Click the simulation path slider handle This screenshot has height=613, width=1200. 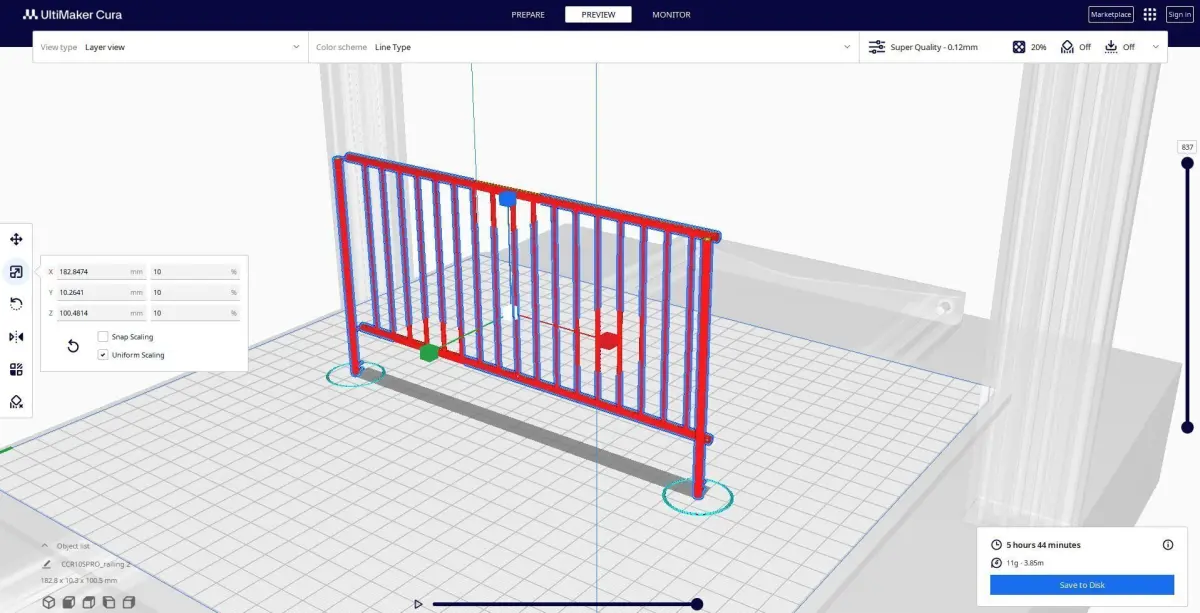(x=697, y=604)
